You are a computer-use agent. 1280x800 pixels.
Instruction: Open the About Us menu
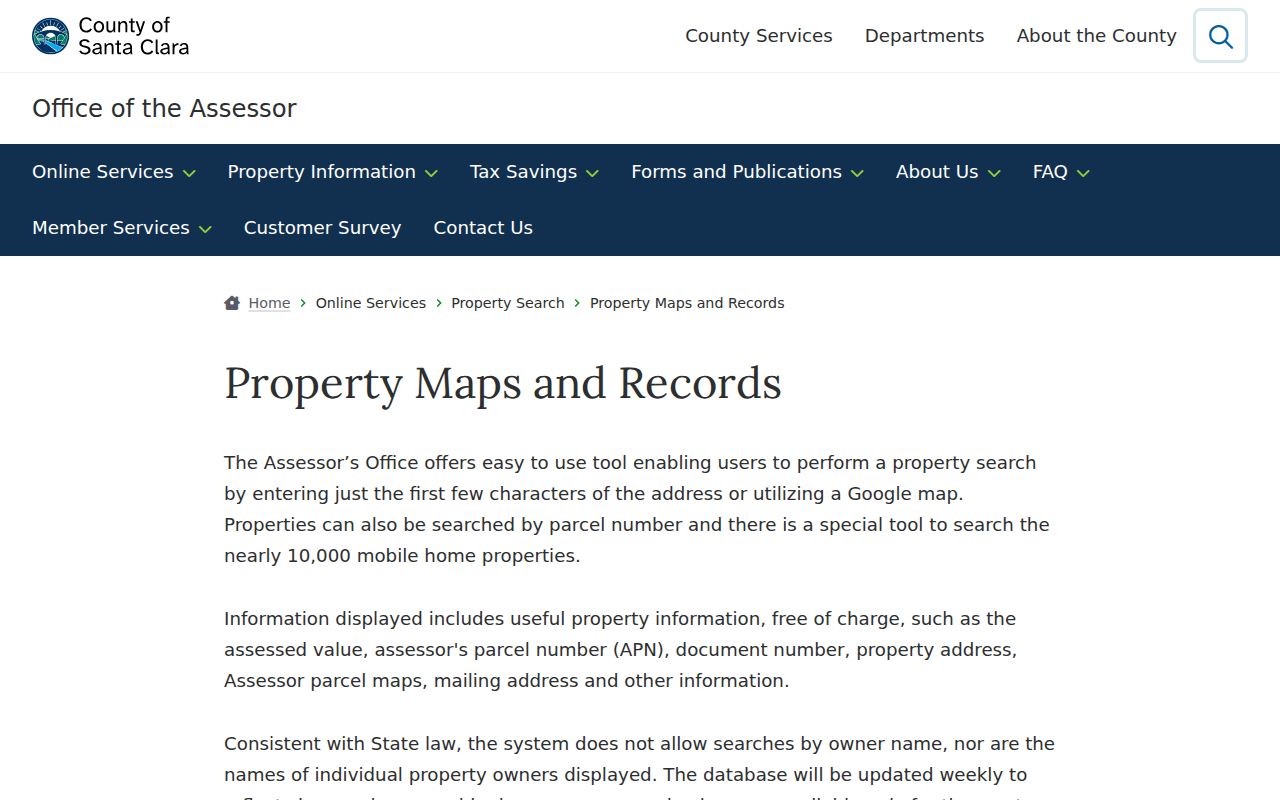pos(937,172)
